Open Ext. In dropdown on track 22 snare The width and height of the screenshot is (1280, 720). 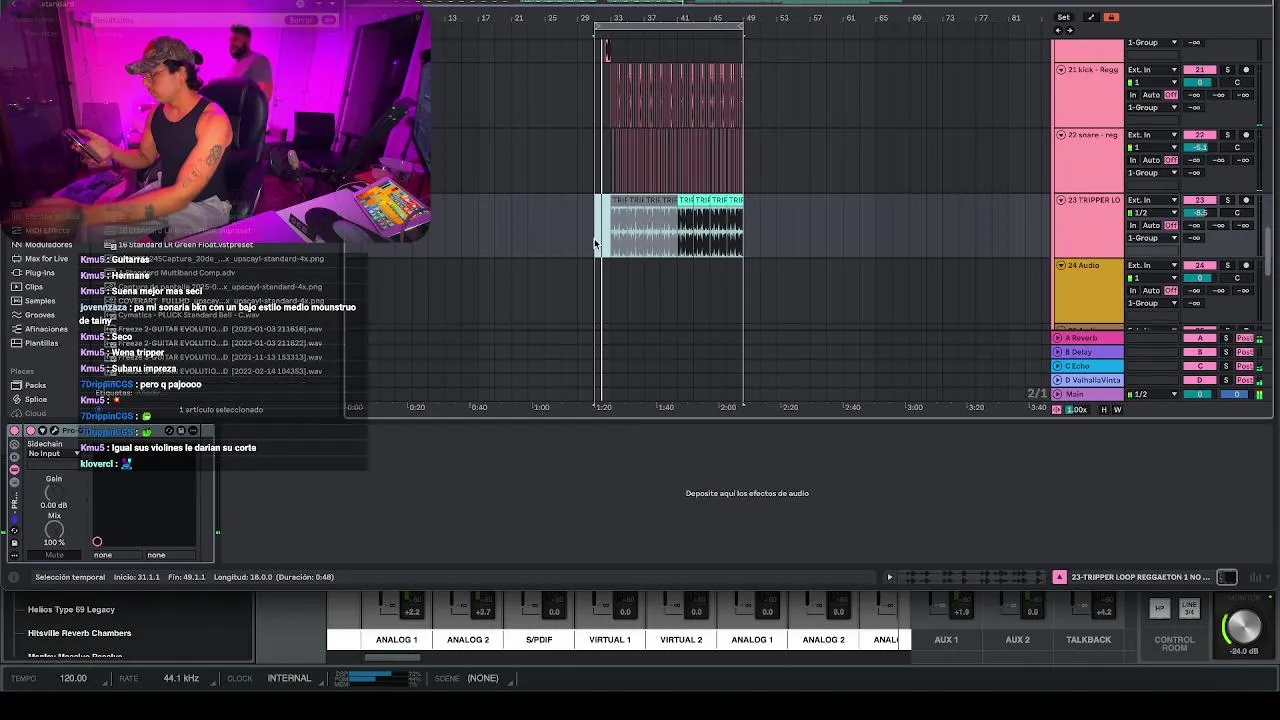1153,135
